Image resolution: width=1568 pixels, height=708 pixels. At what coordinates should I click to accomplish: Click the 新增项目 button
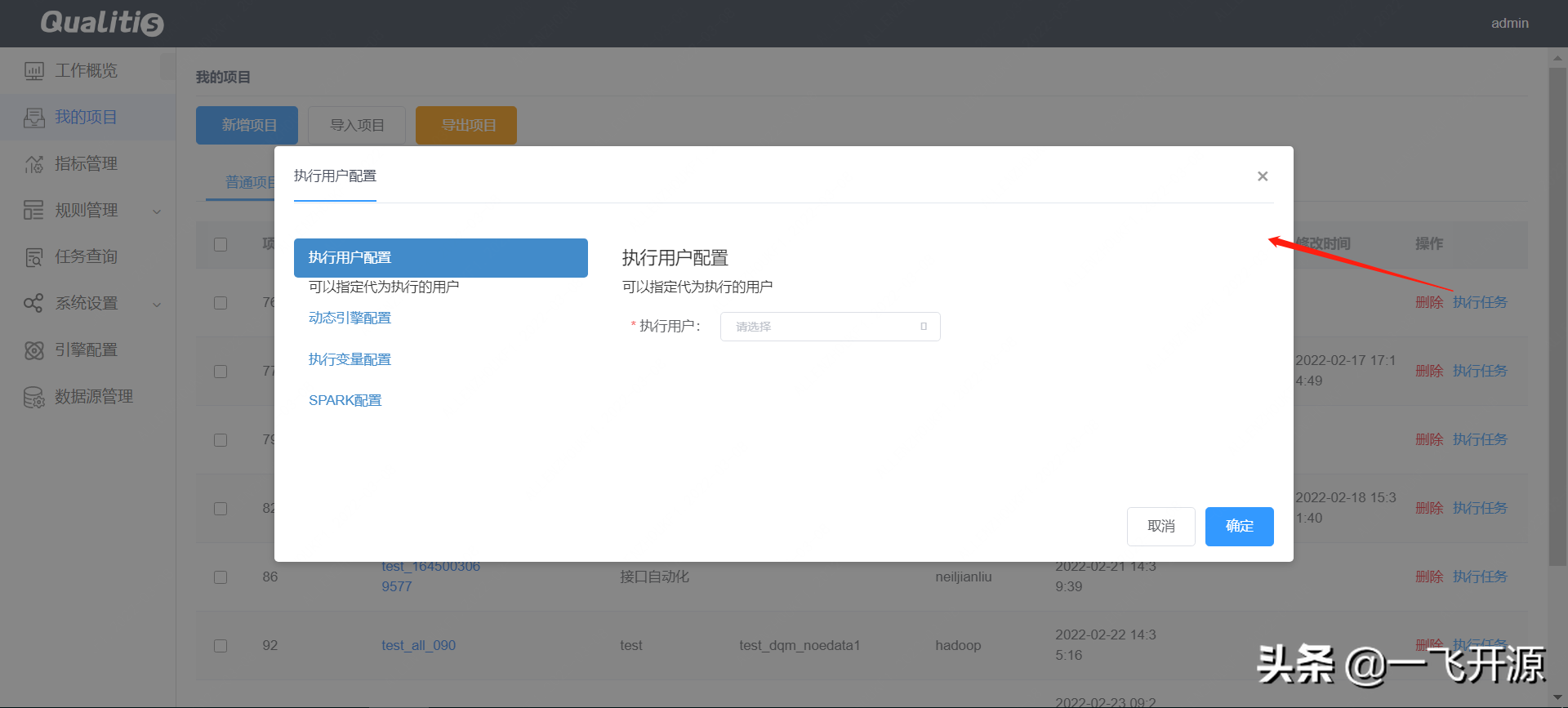click(x=247, y=125)
